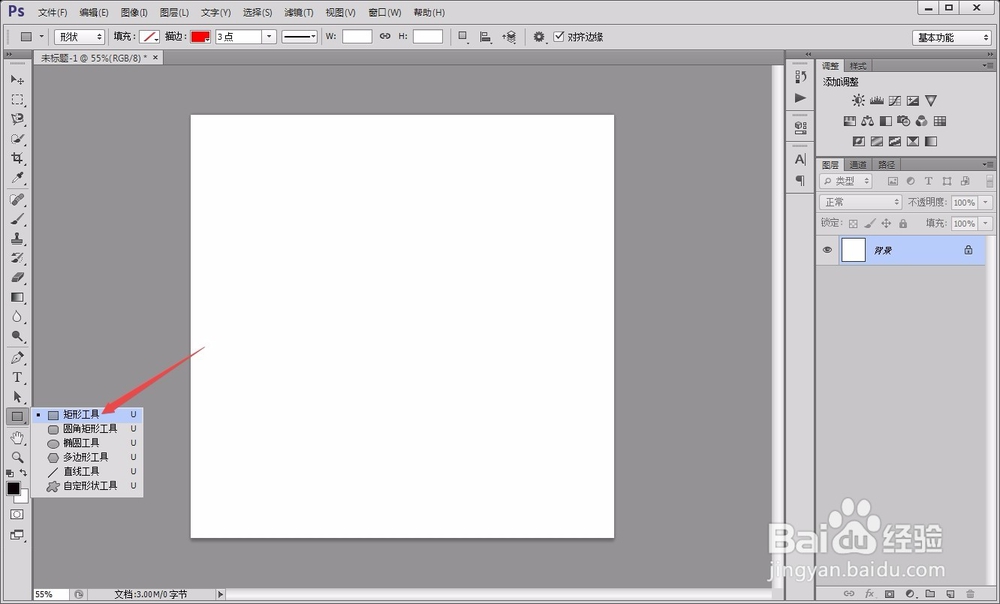The height and width of the screenshot is (604, 1000).
Task: Select the Hand tool
Action: click(17, 437)
